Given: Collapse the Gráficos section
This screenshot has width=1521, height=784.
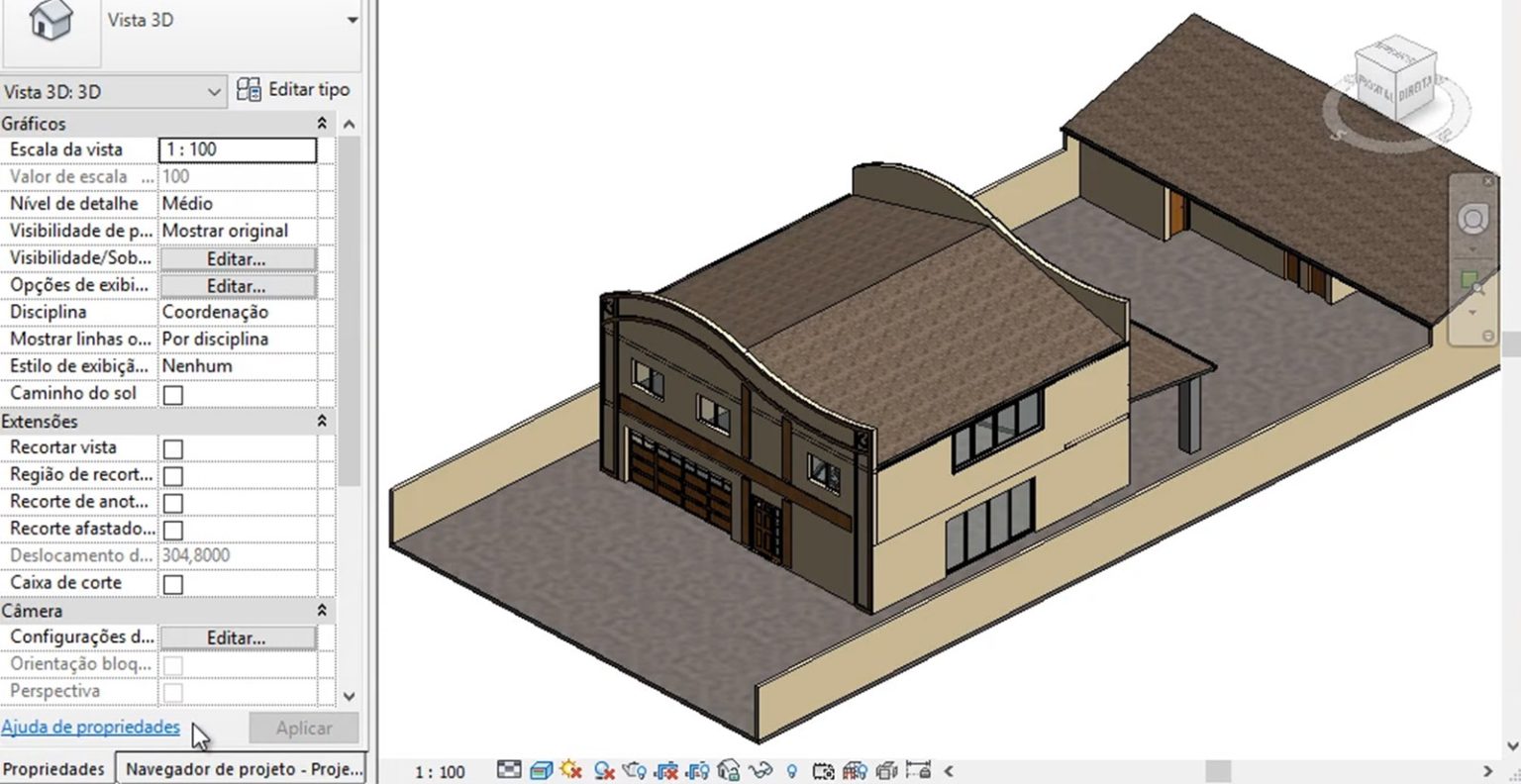Looking at the screenshot, I should [x=322, y=123].
